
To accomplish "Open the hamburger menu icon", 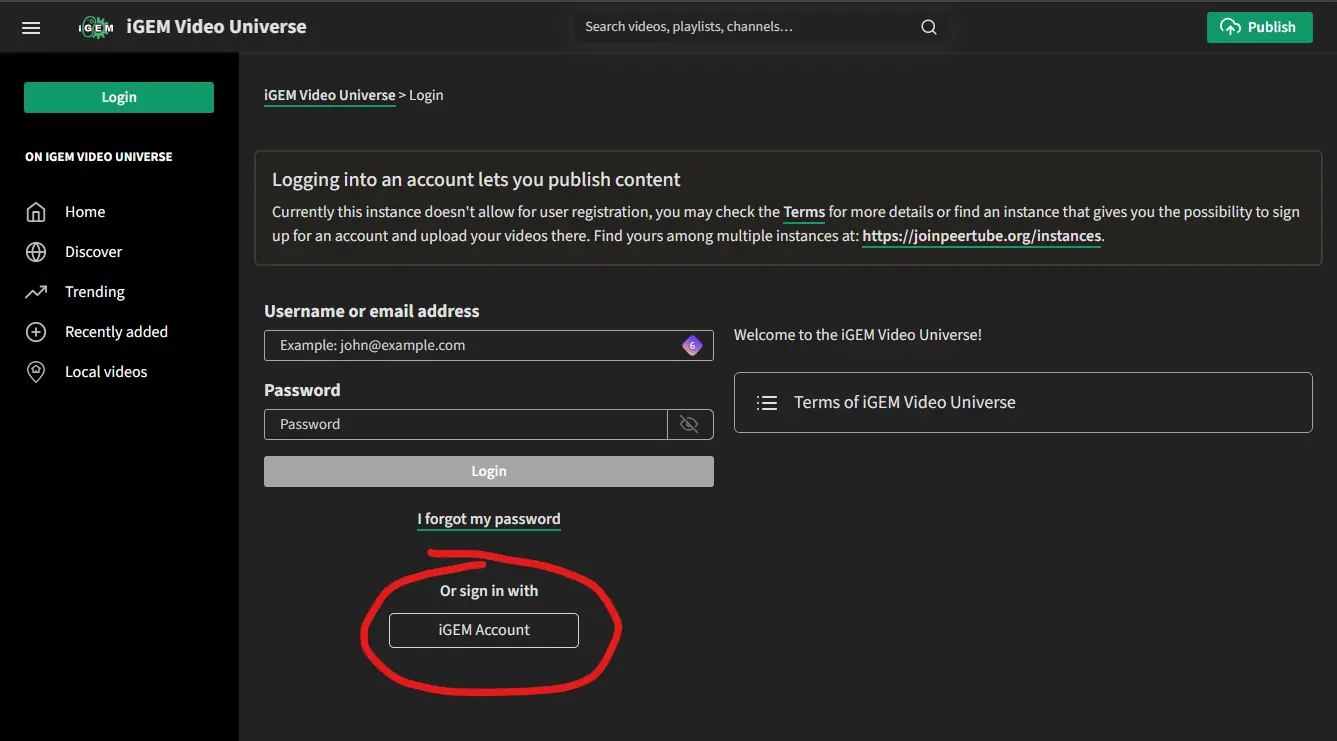I will tap(31, 28).
